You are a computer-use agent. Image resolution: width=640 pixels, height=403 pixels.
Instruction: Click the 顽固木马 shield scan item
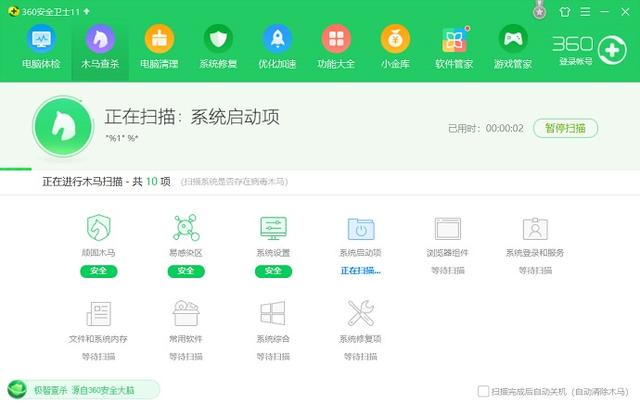click(x=98, y=228)
